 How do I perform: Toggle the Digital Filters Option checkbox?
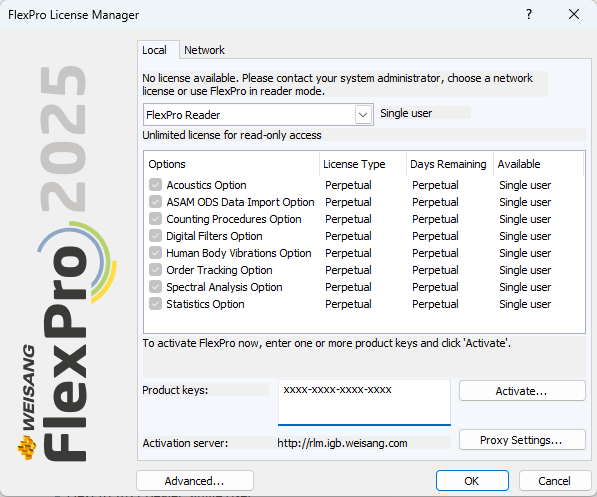pyautogui.click(x=155, y=236)
